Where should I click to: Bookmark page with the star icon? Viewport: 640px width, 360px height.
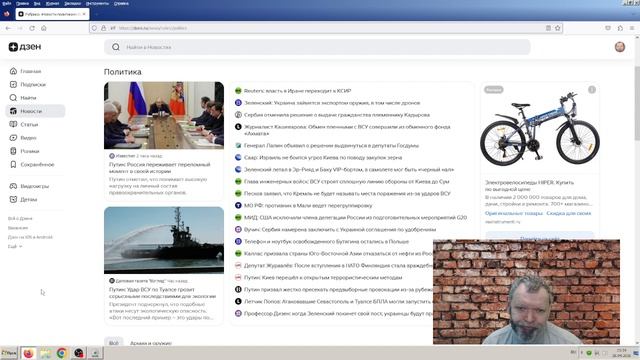[558, 28]
